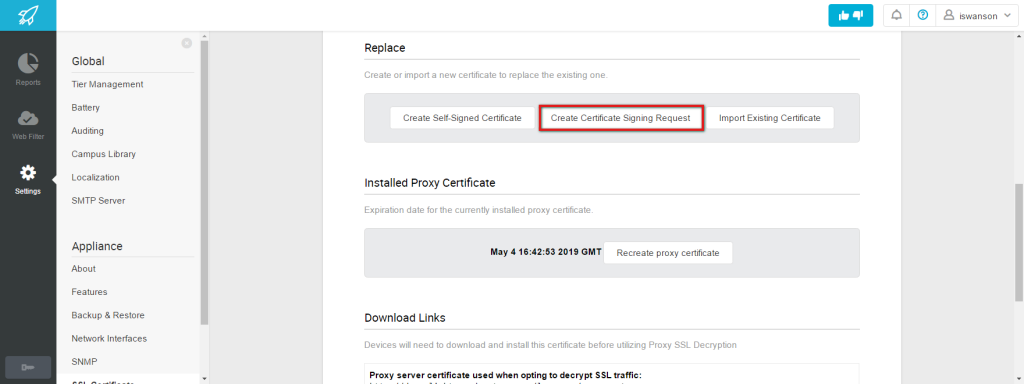The image size is (1024, 384).
Task: Open Campus Library settings
Action: (x=103, y=154)
